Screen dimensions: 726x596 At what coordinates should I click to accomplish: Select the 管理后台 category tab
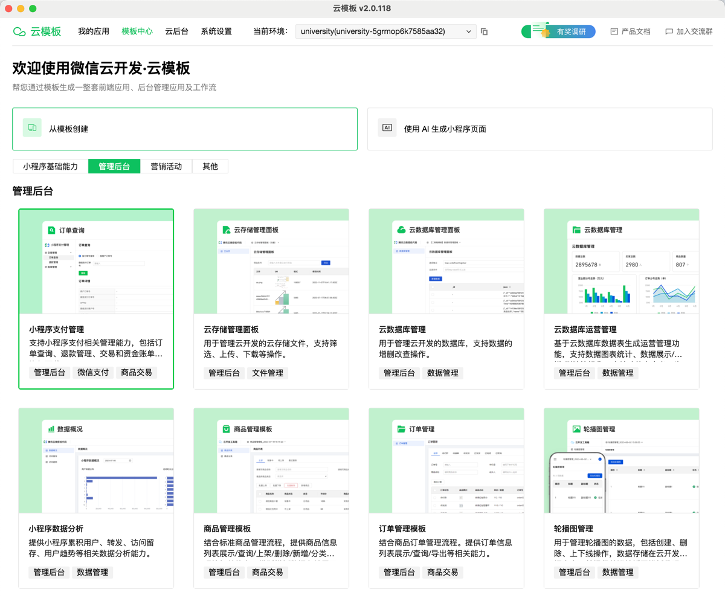coord(114,166)
